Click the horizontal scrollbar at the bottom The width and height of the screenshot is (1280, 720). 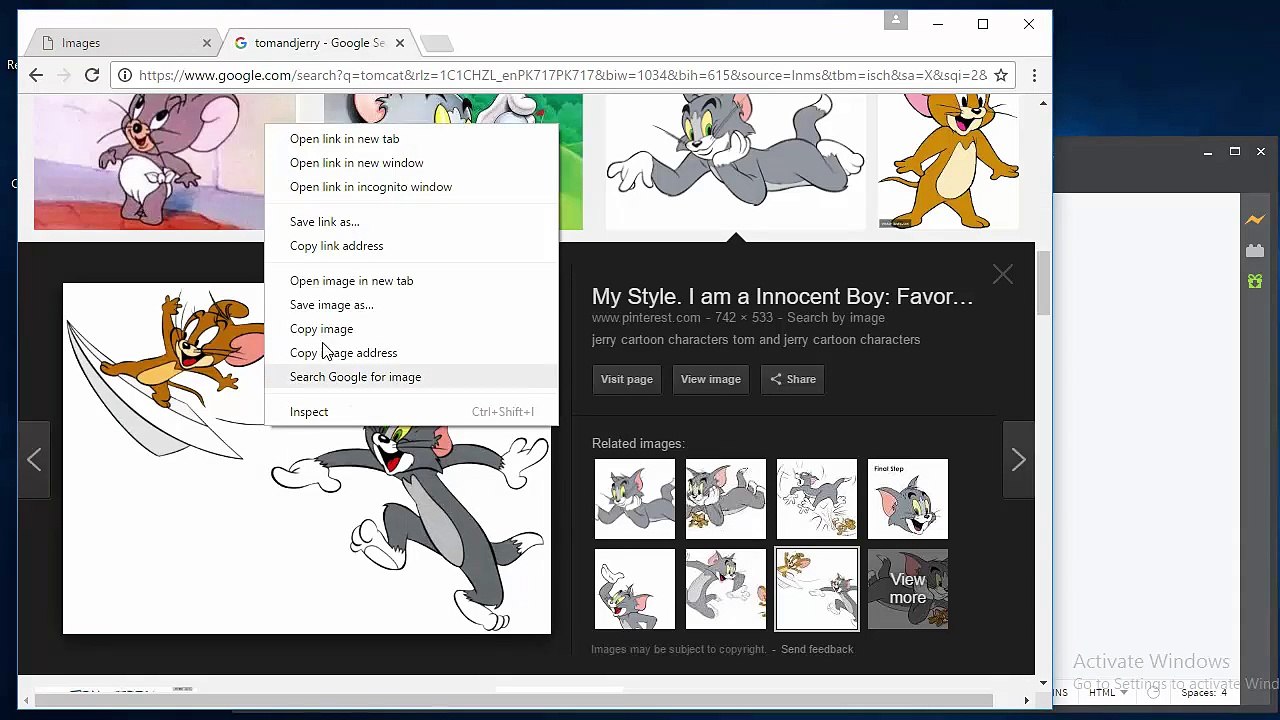click(513, 700)
